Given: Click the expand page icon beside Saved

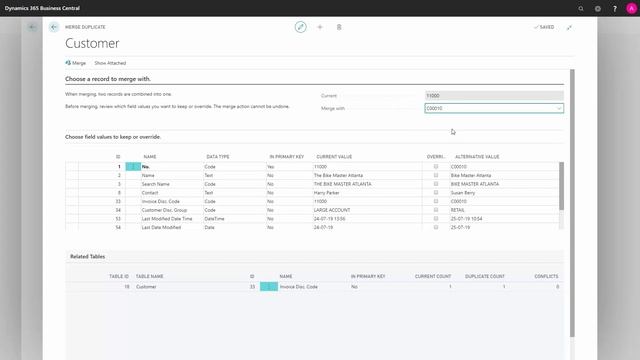Looking at the screenshot, I should click(x=569, y=27).
